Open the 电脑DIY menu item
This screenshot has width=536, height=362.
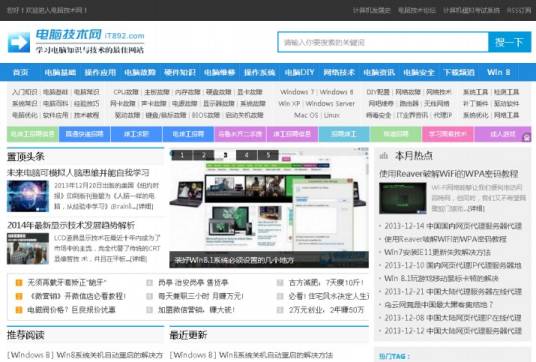(x=299, y=72)
